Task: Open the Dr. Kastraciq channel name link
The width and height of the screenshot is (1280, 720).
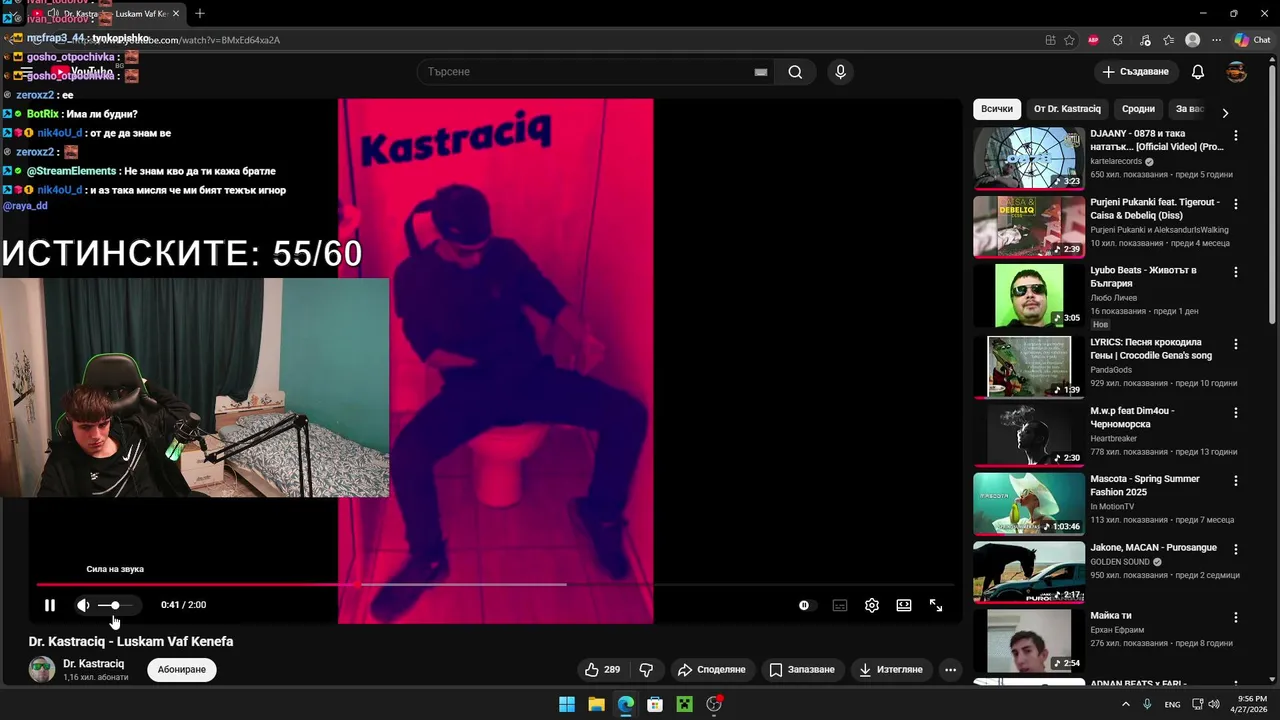Action: 94,663
